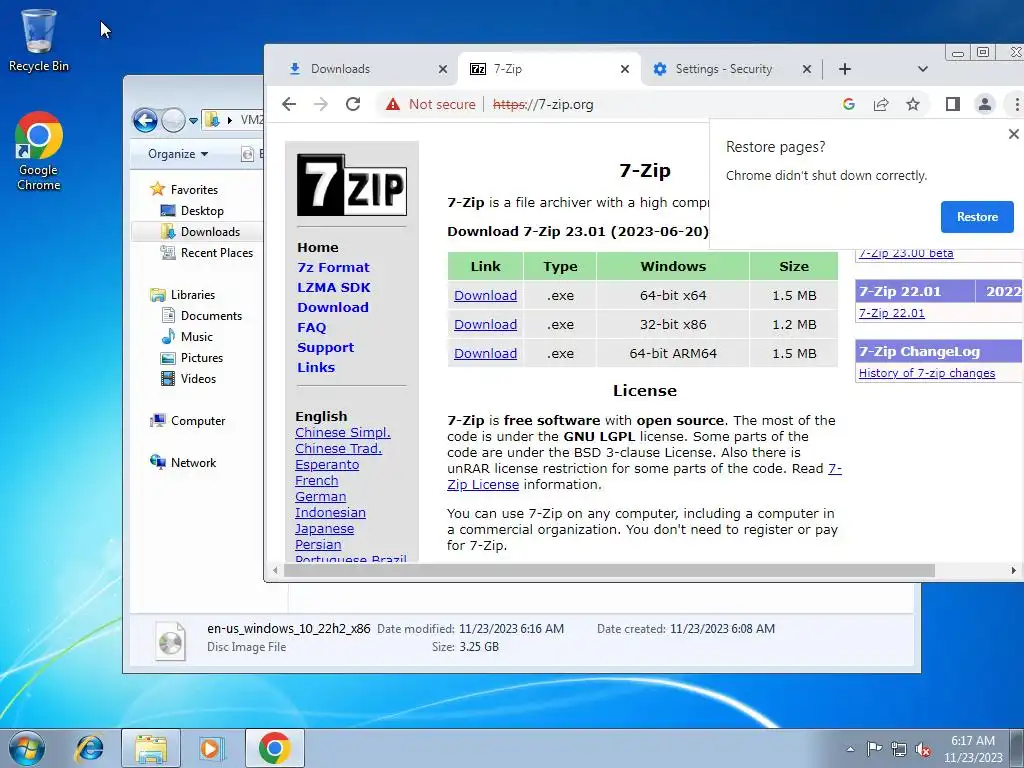Image resolution: width=1024 pixels, height=768 pixels.
Task: Close the 7-Zip tab
Action: (x=625, y=69)
